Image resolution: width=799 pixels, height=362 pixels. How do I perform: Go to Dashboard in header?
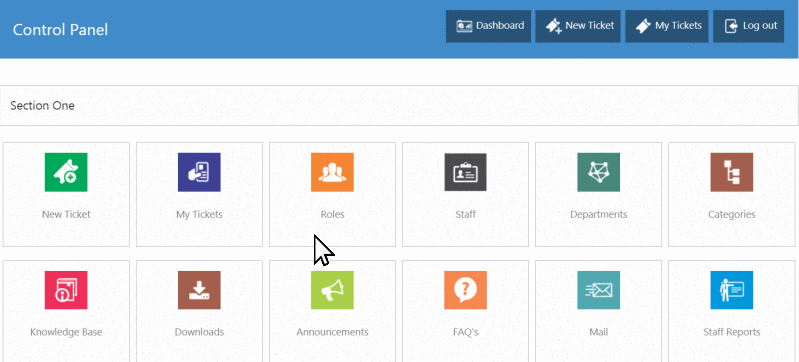pyautogui.click(x=488, y=26)
